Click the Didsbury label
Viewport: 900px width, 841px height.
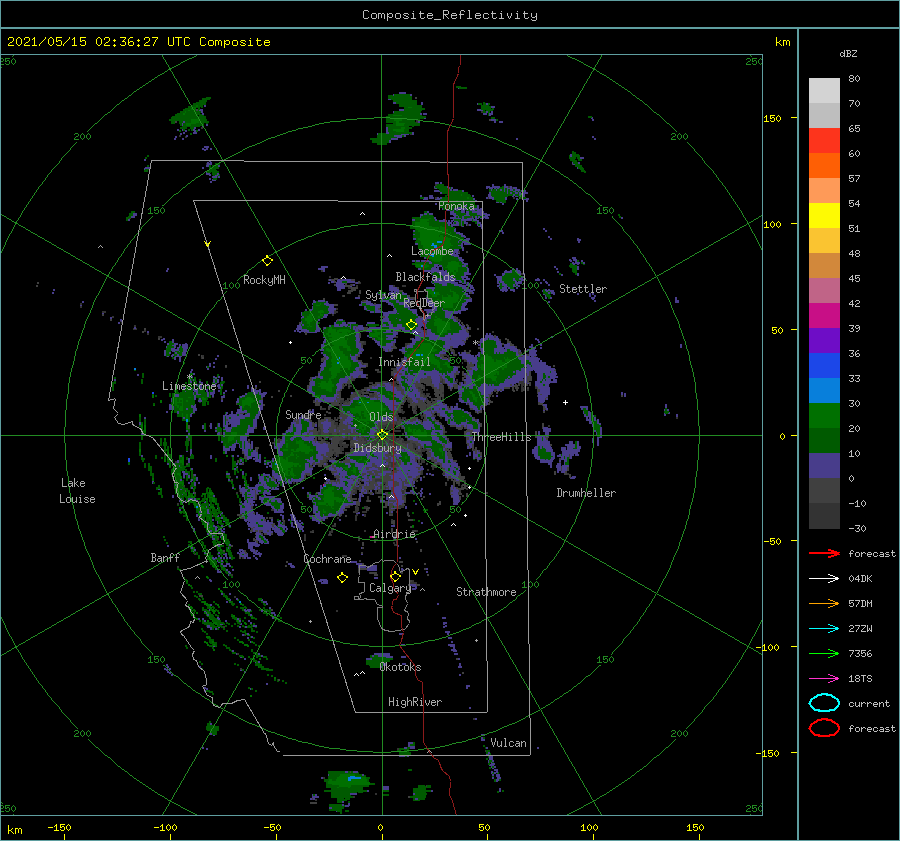377,448
